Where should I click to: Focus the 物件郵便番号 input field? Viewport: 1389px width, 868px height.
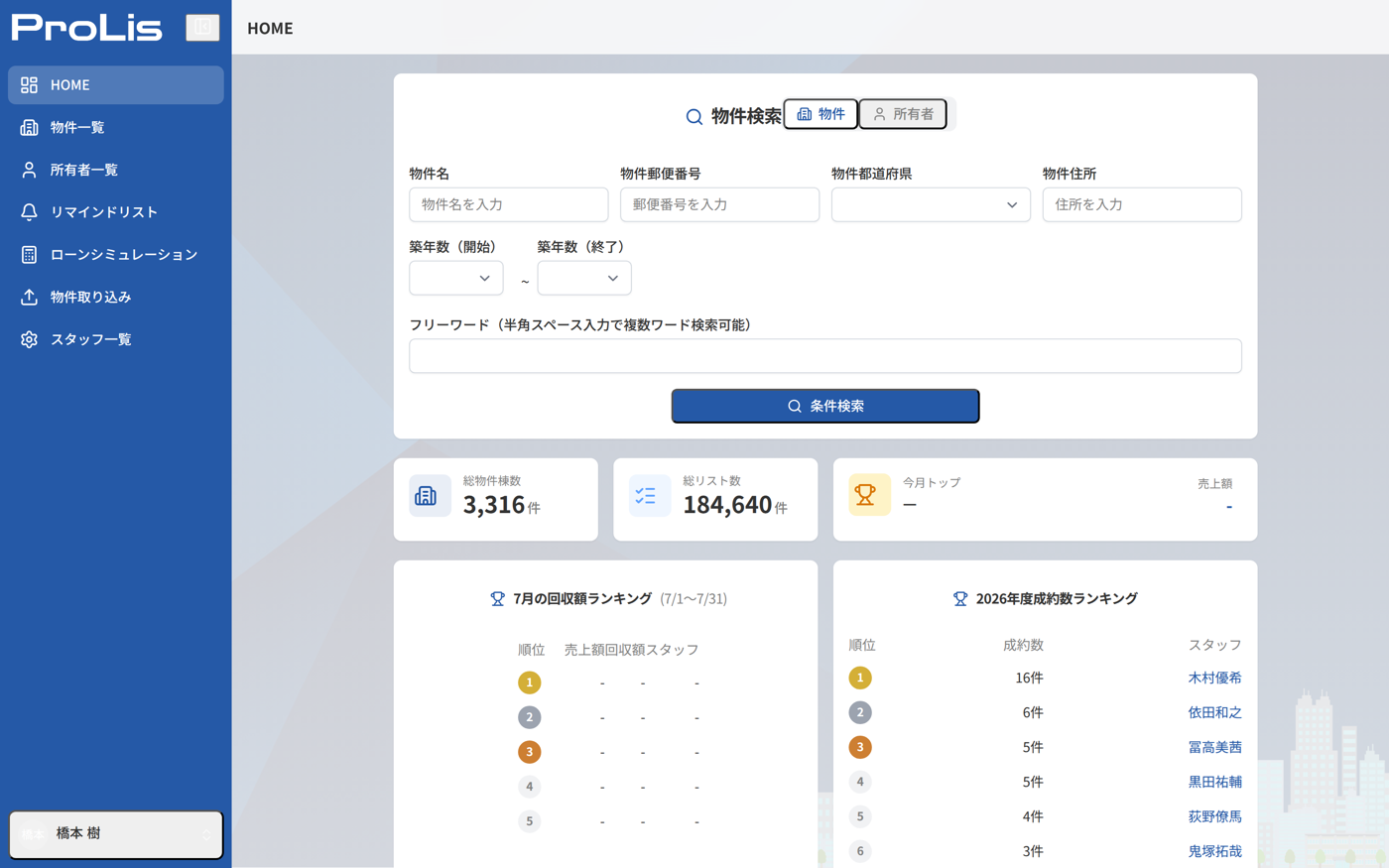[x=720, y=205]
